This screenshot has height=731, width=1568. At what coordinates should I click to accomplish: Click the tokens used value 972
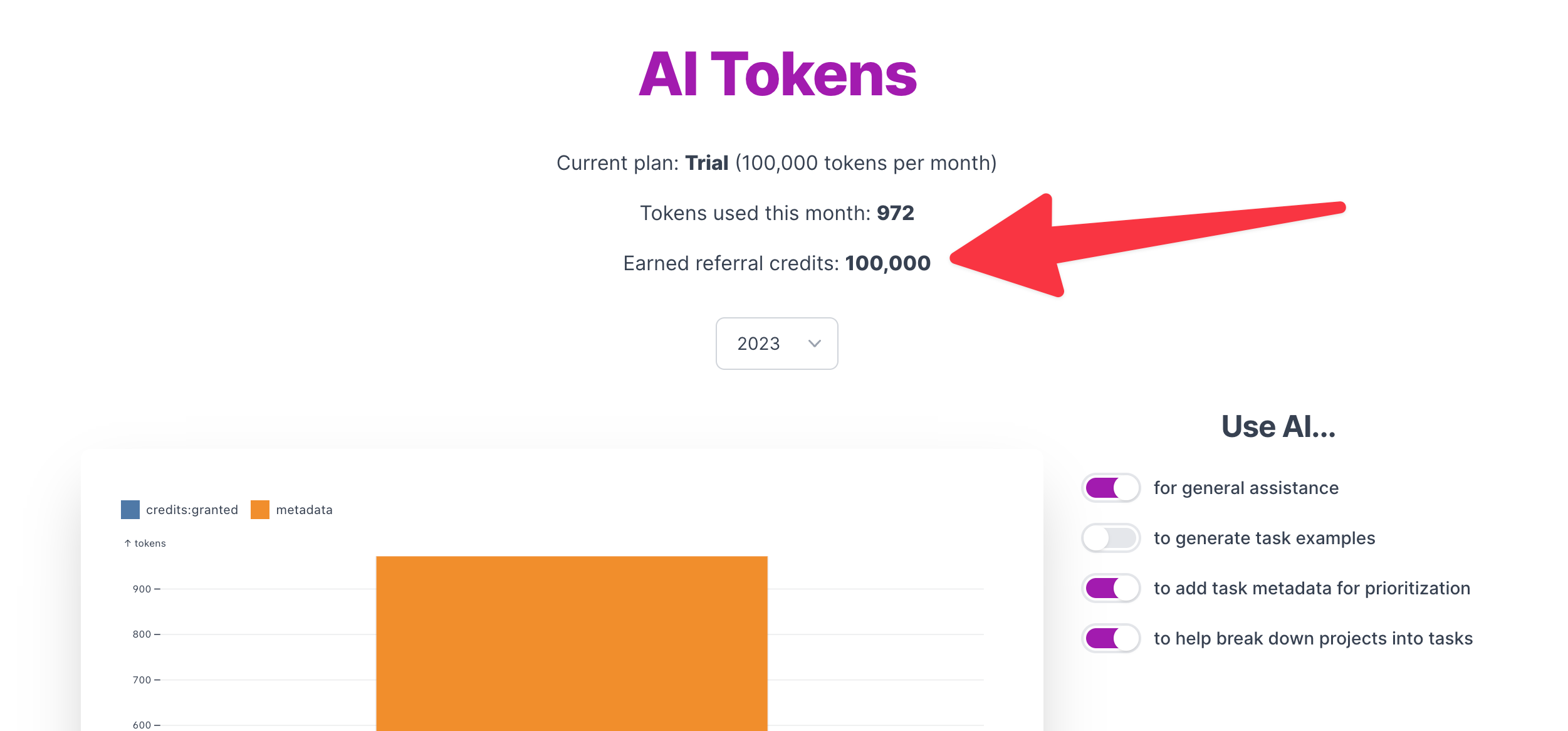point(895,213)
